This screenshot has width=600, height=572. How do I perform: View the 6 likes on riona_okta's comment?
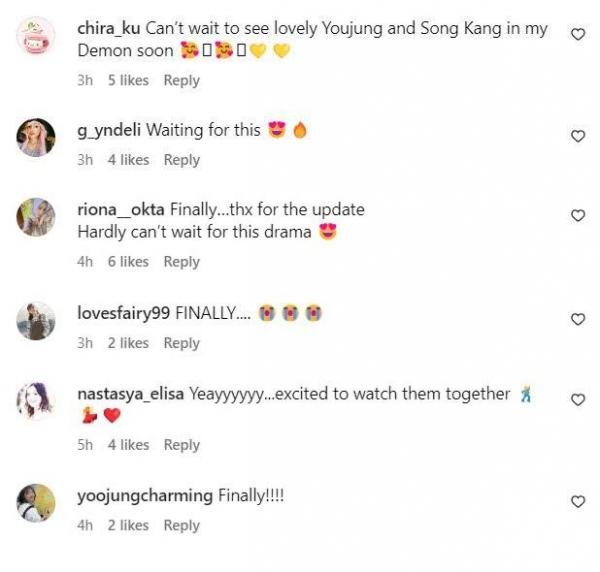[x=128, y=262]
